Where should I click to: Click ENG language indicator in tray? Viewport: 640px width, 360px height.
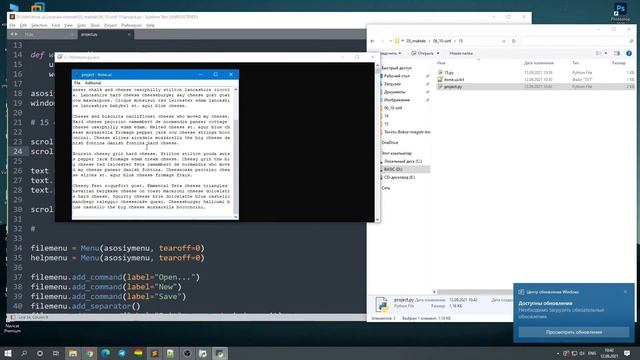pyautogui.click(x=592, y=353)
